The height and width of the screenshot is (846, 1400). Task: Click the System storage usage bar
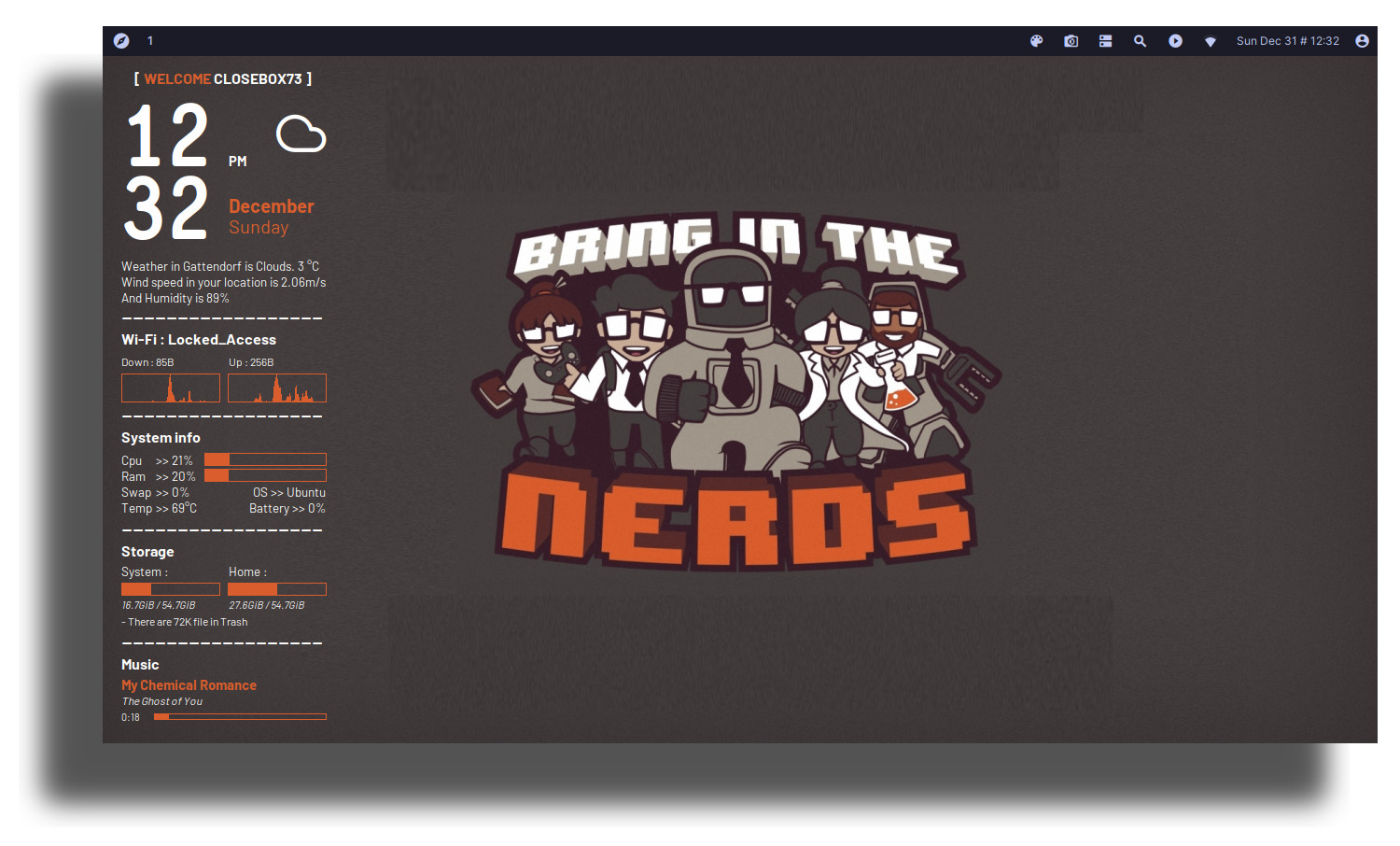point(171,589)
